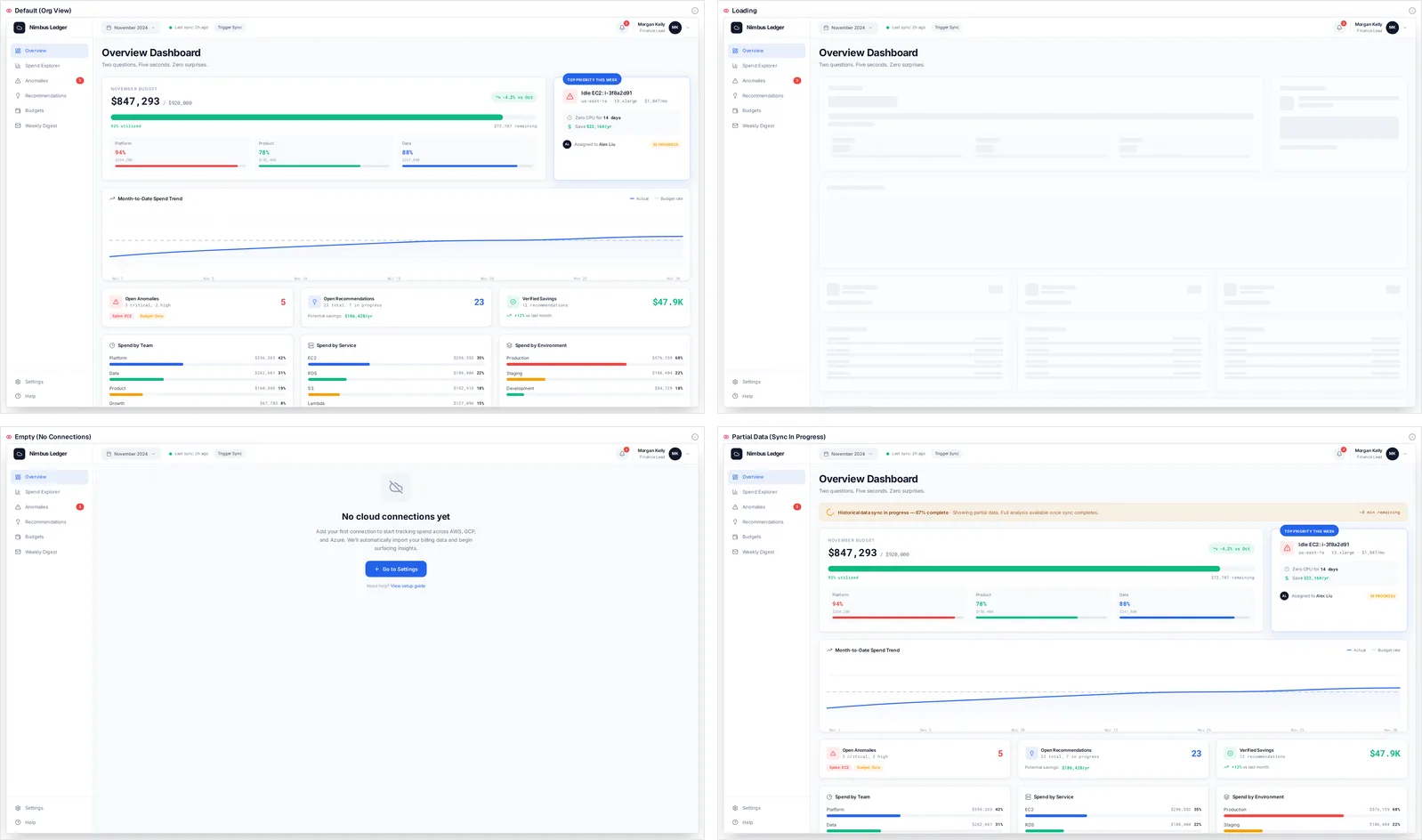
Task: Open notifications bell in Partial Data frame
Action: pyautogui.click(x=1340, y=454)
